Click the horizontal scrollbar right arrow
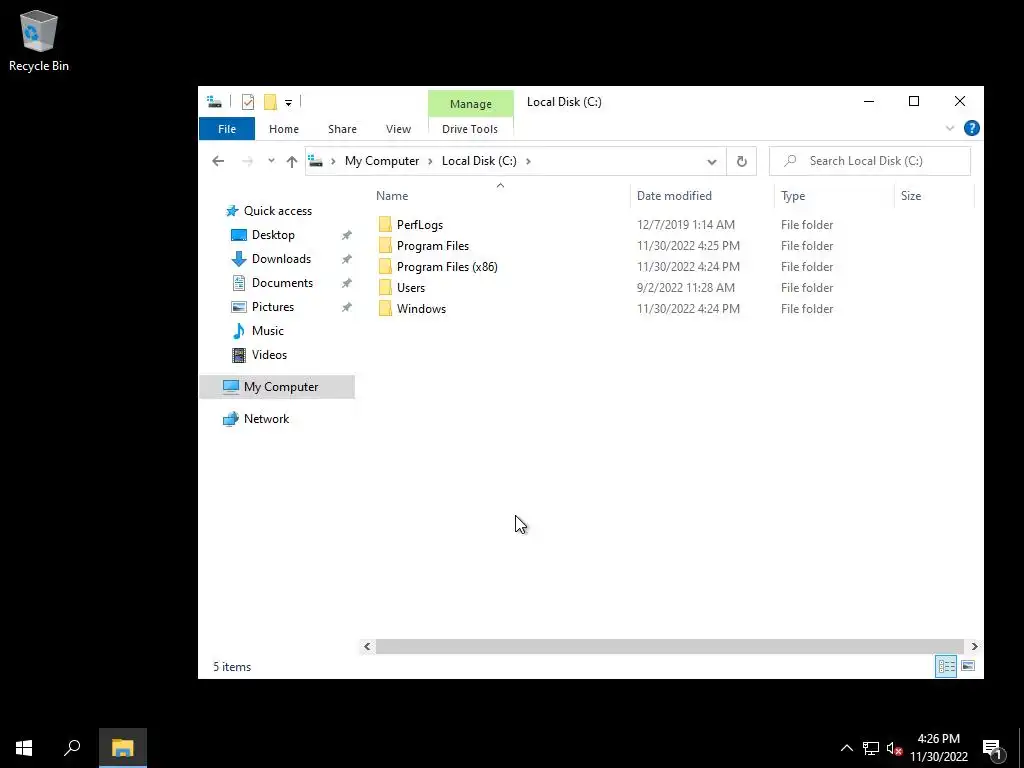This screenshot has width=1024, height=768. click(974, 647)
